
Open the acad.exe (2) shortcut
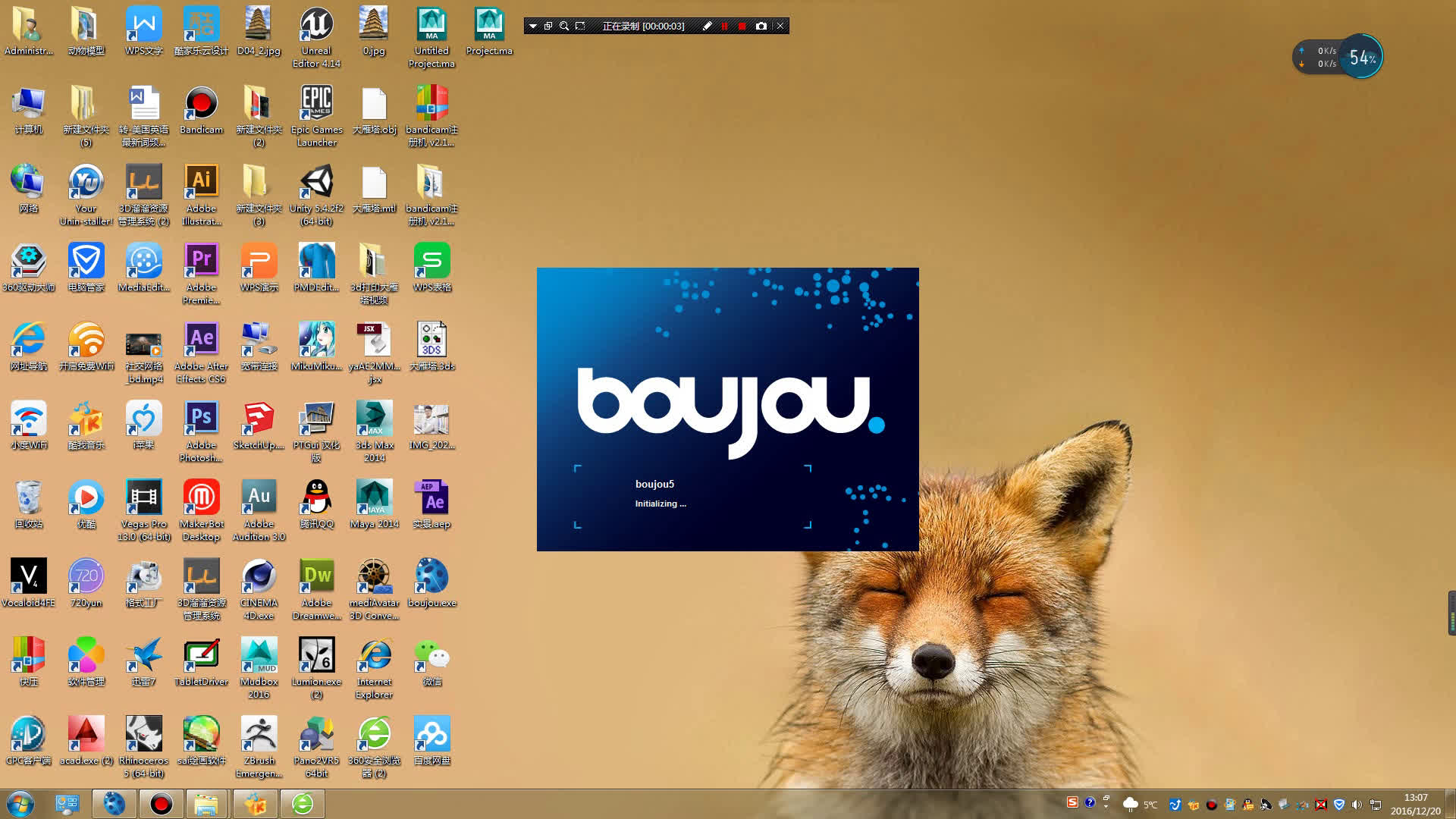point(86,741)
